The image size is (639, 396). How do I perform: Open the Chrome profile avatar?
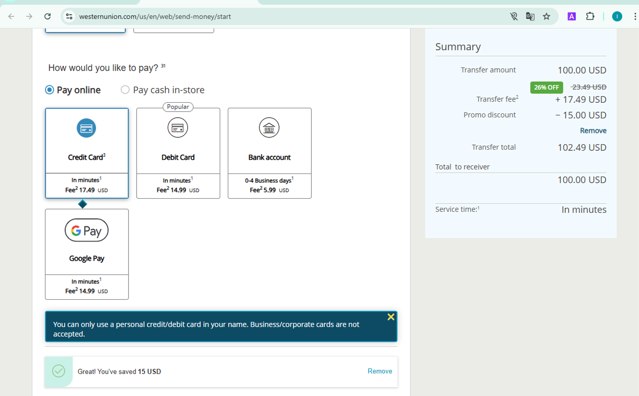[x=617, y=16]
